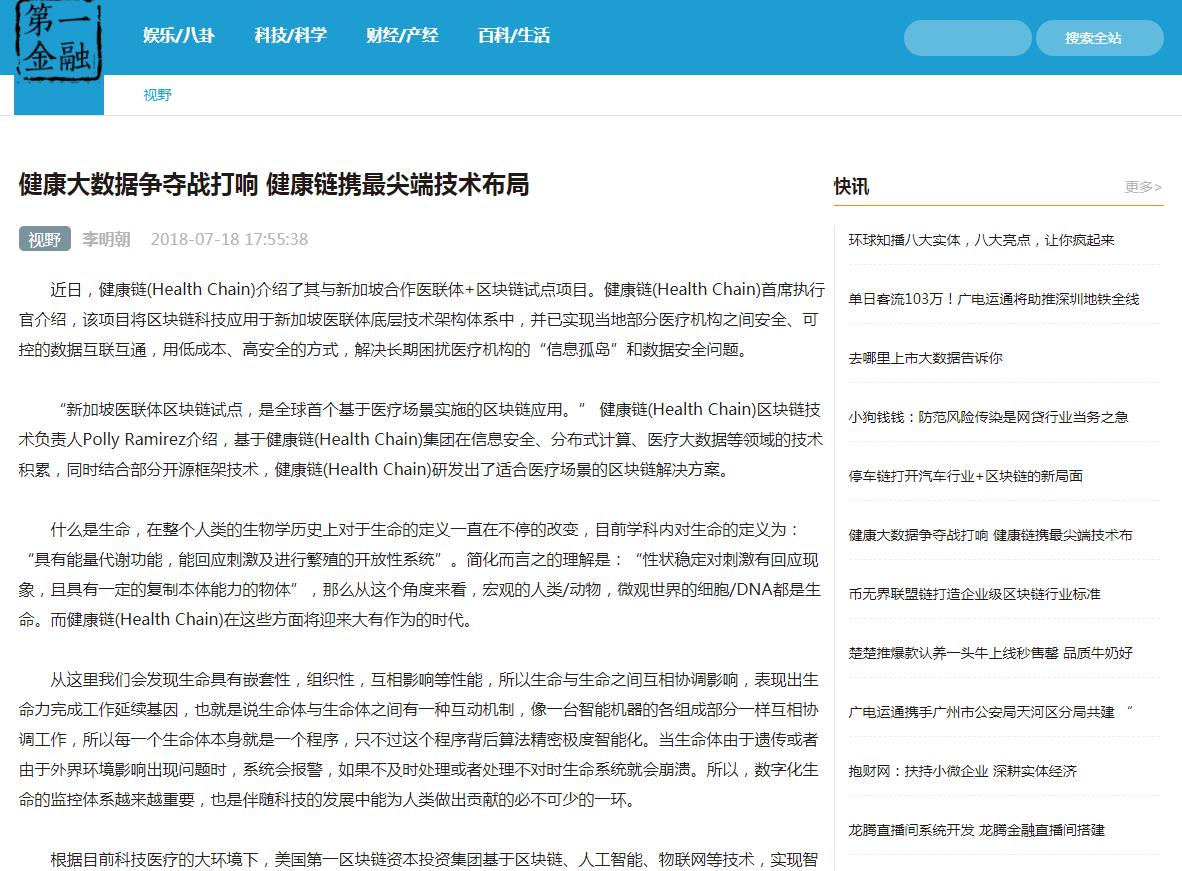Open news 去哪里上市大数据告诉你
Screen dimensions: 1182x871
(925, 357)
